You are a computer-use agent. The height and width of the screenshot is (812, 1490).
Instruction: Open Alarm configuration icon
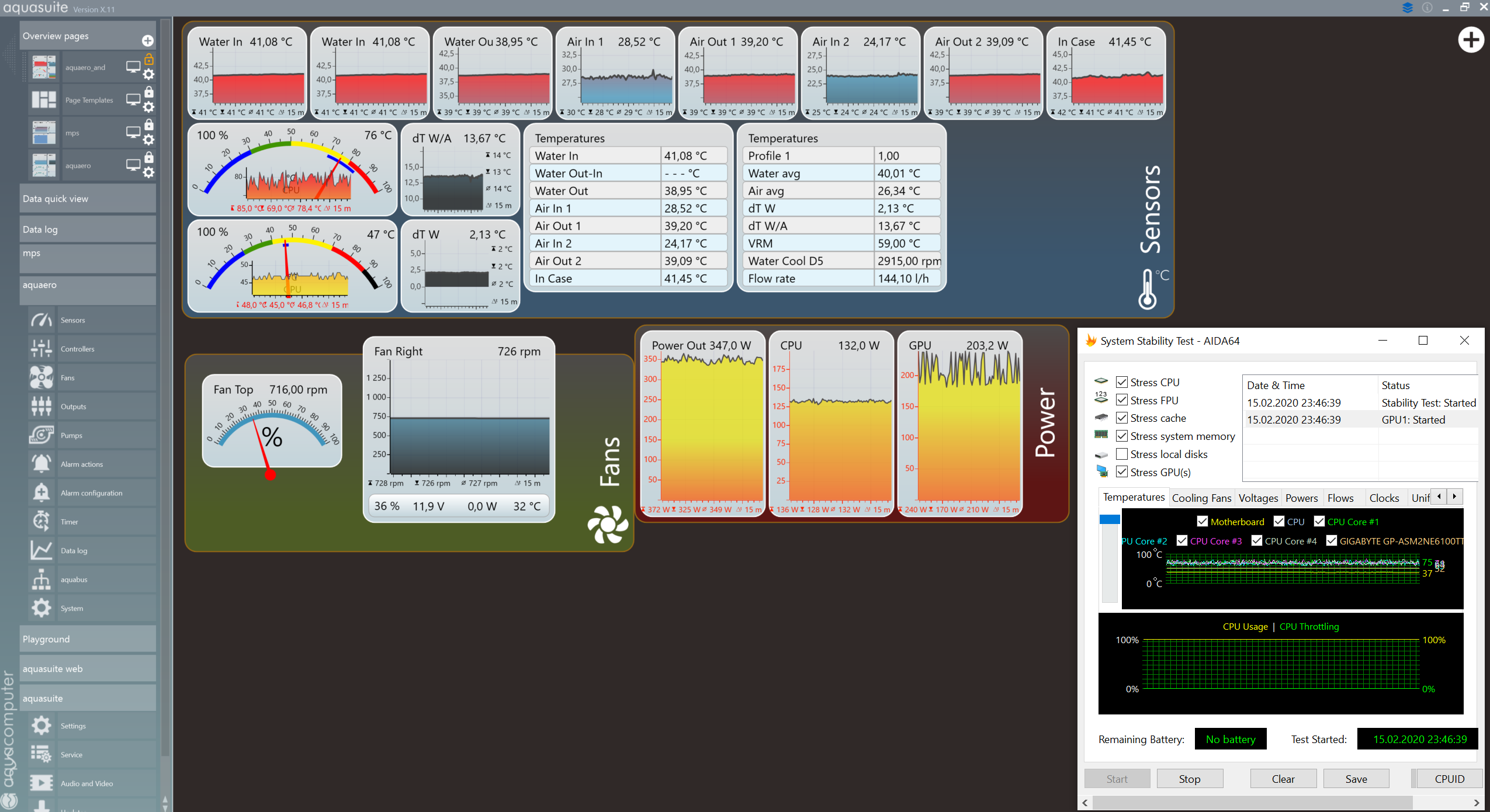(x=41, y=492)
